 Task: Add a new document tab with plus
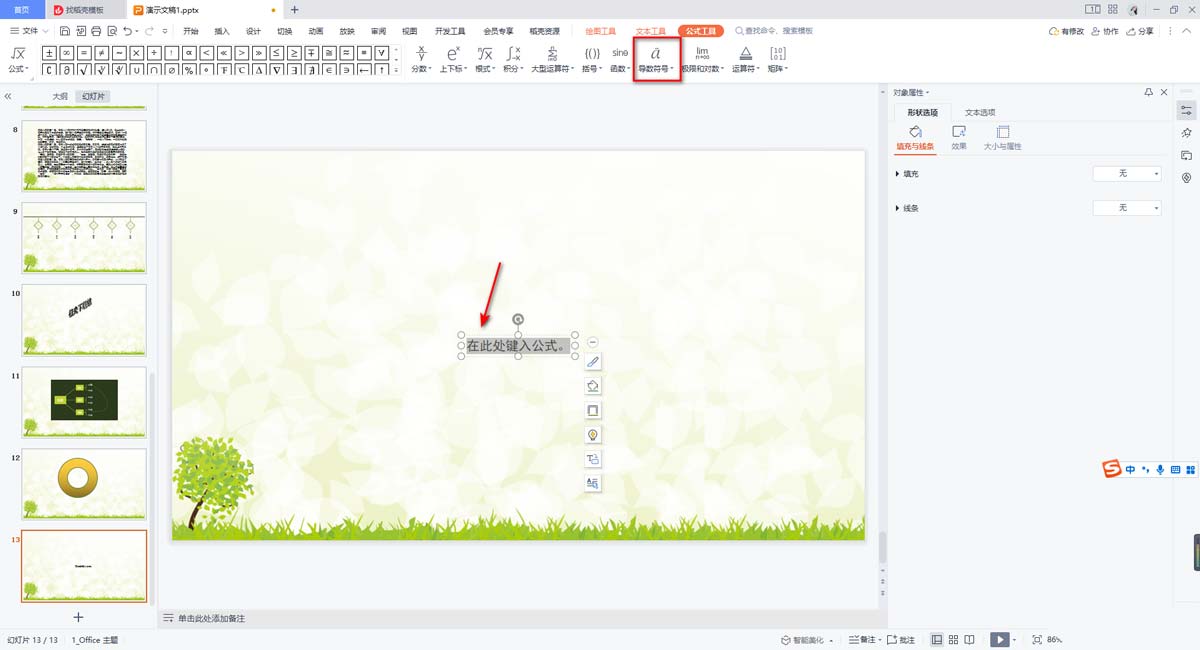[x=294, y=9]
